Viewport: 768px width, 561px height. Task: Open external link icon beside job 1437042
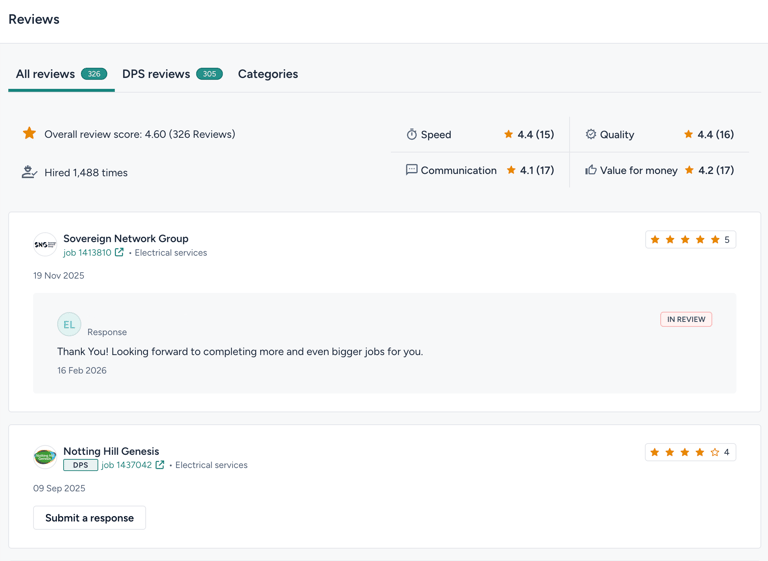click(160, 465)
